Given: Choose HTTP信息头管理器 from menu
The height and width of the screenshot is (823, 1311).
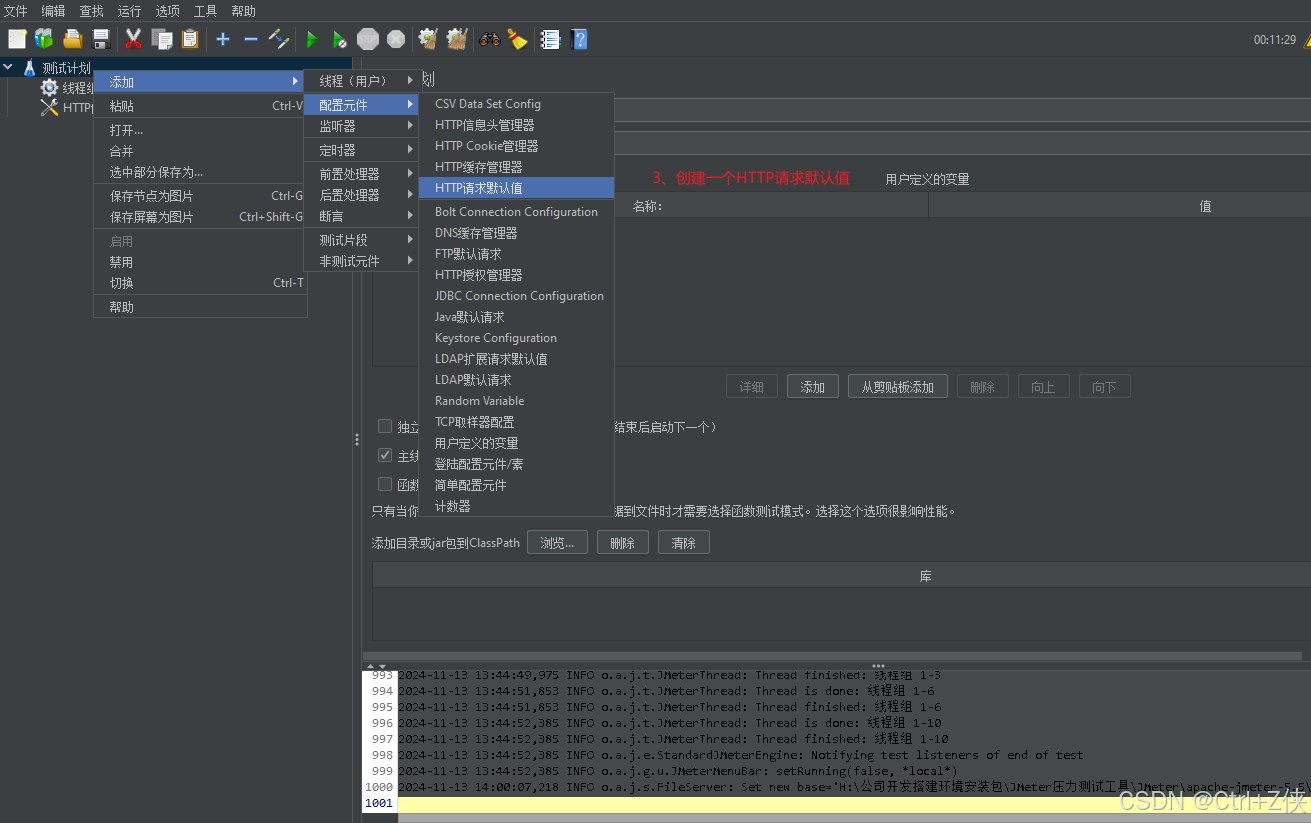Looking at the screenshot, I should tap(516, 125).
